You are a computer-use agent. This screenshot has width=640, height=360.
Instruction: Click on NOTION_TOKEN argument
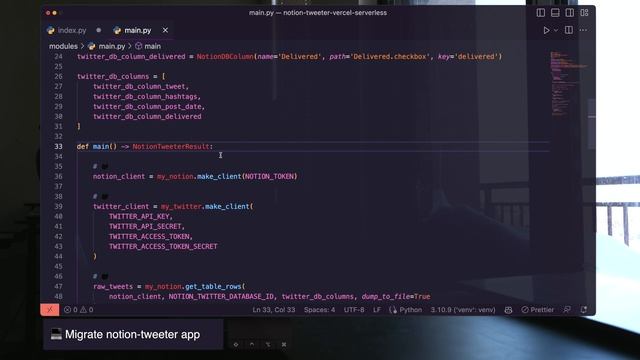pyautogui.click(x=269, y=176)
